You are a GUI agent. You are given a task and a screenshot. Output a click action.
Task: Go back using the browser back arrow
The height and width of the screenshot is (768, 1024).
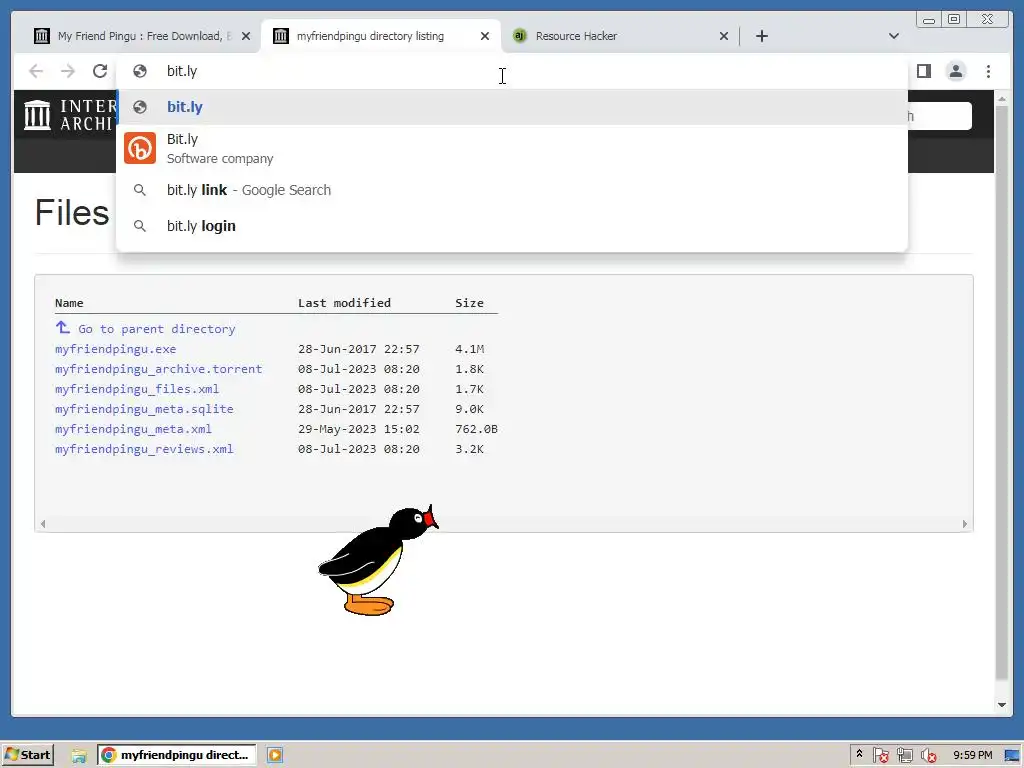coord(36,71)
